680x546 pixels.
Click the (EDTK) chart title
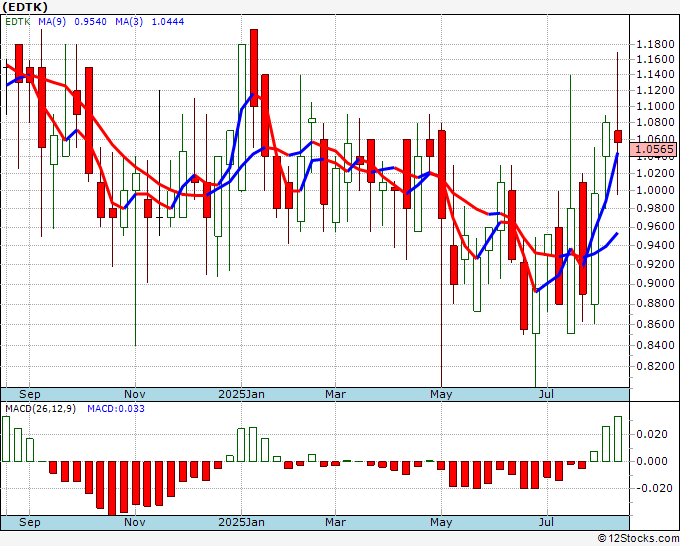tap(25, 7)
